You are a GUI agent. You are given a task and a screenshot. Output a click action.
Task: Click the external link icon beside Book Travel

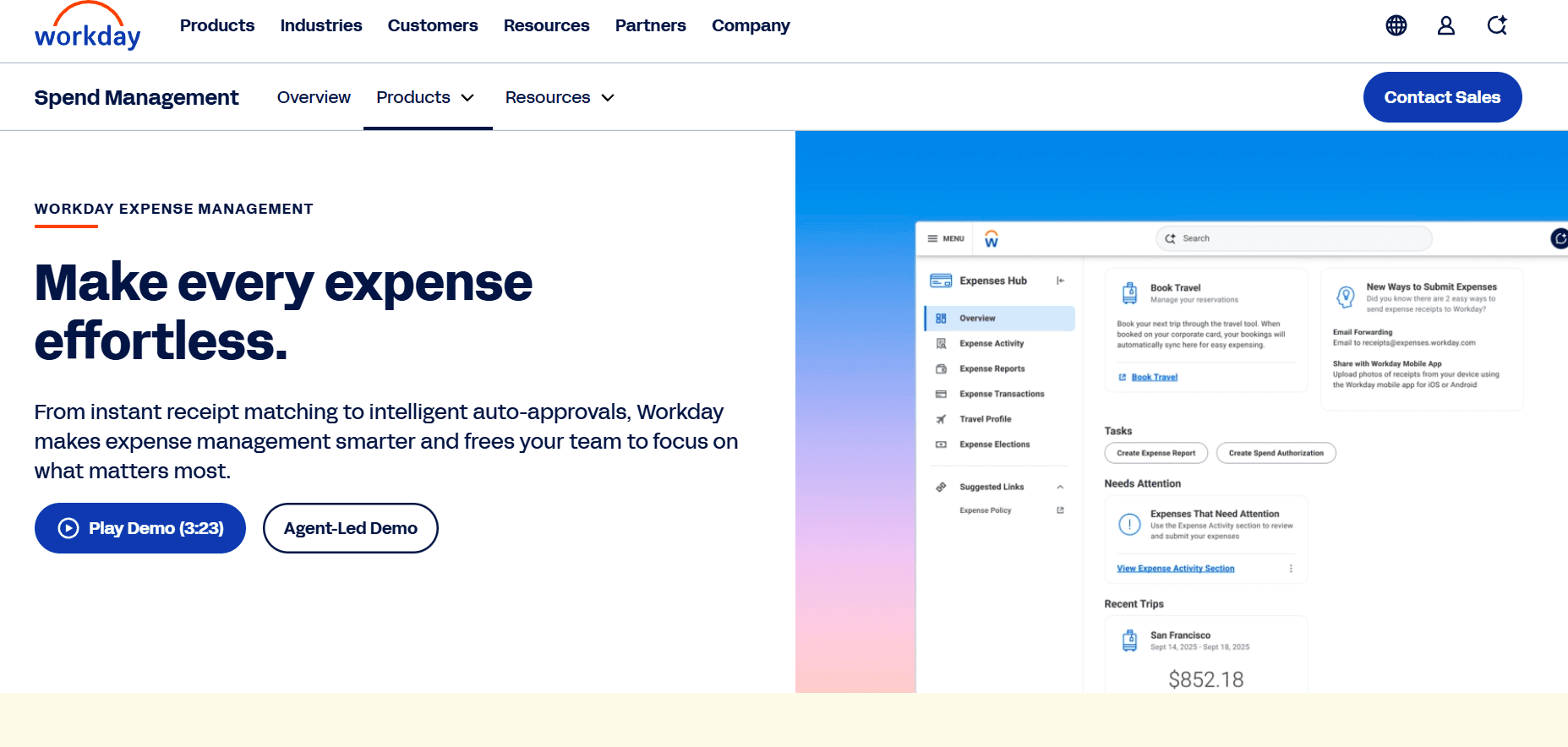pos(1123,377)
